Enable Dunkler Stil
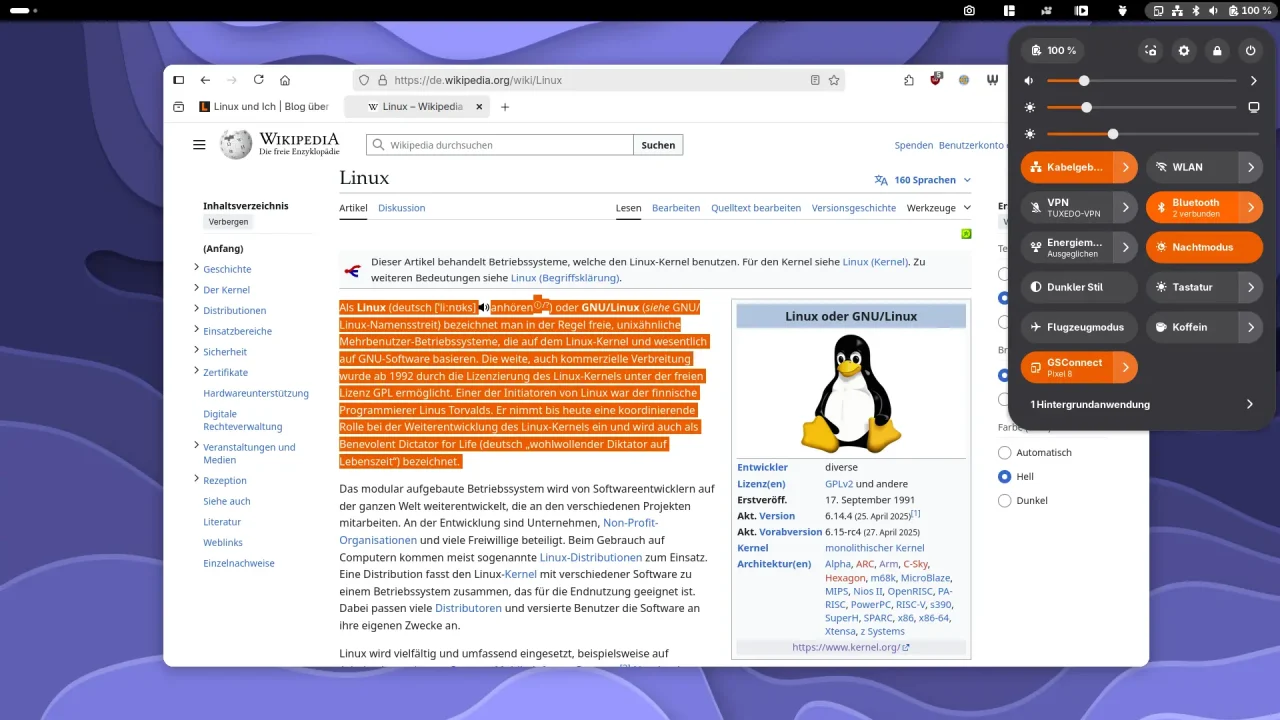1280x720 pixels. coord(1078,287)
